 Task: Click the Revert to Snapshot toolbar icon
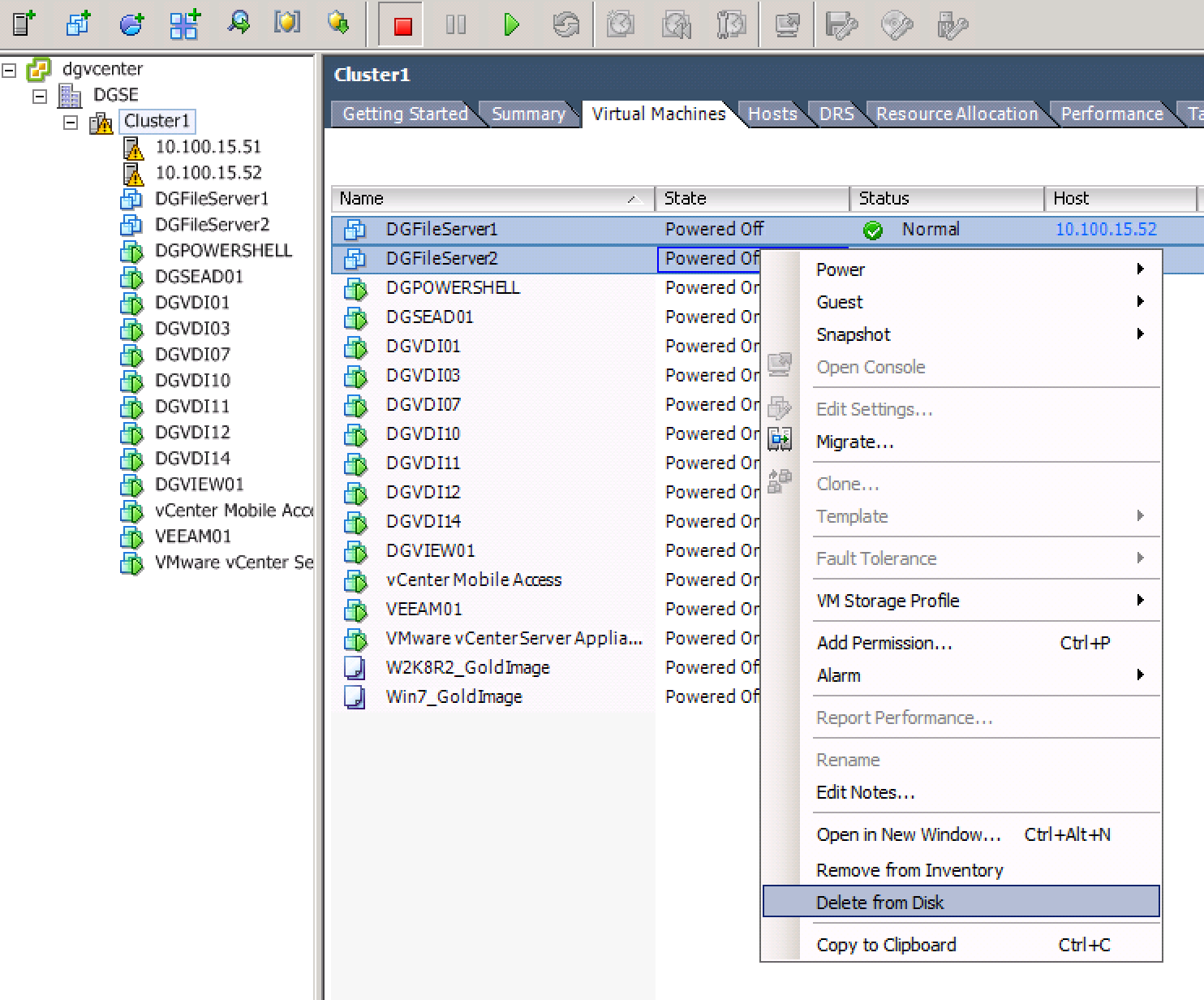(x=676, y=25)
